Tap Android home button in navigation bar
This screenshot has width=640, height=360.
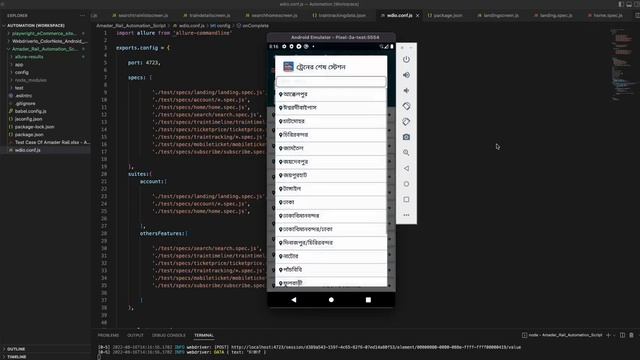[x=331, y=300]
